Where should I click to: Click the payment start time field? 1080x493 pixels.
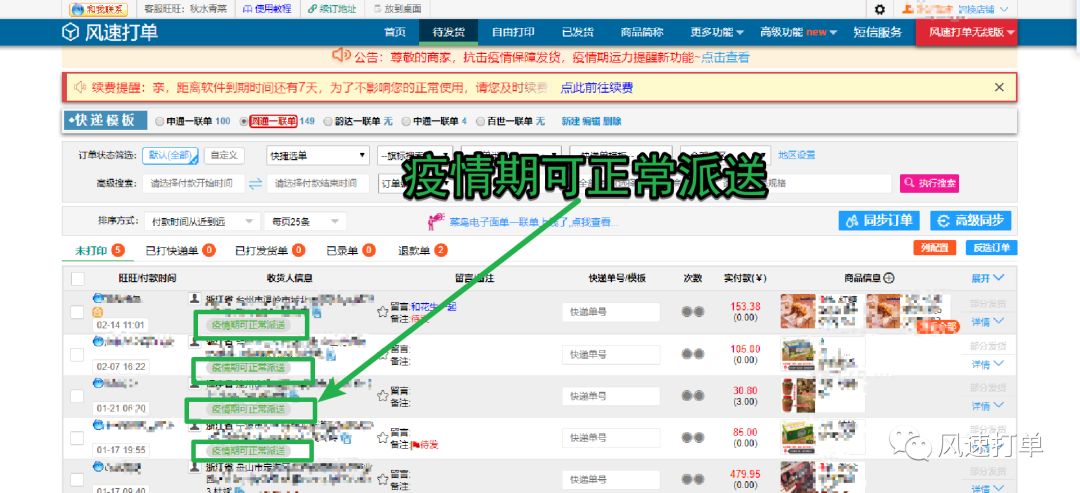point(193,183)
